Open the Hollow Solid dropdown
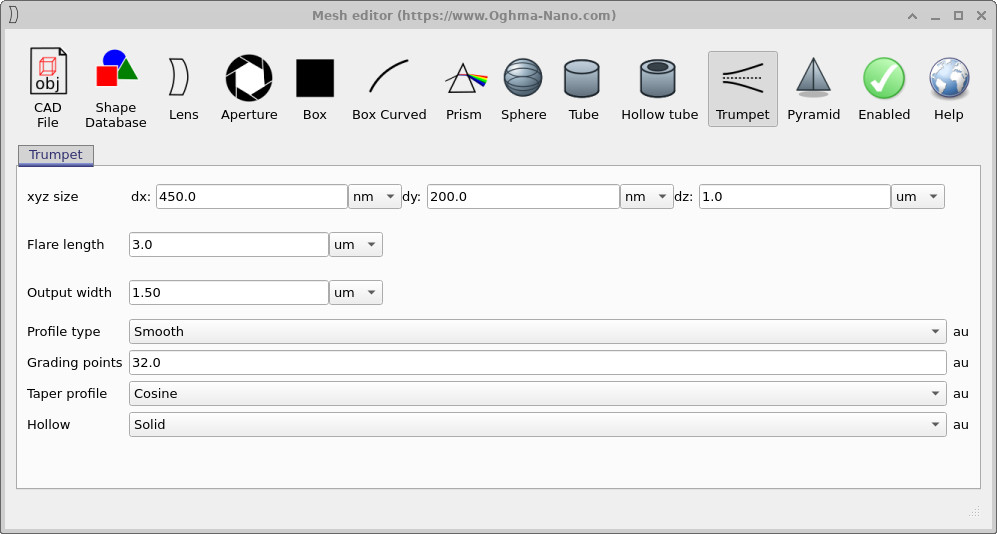Image resolution: width=997 pixels, height=534 pixels. point(538,424)
